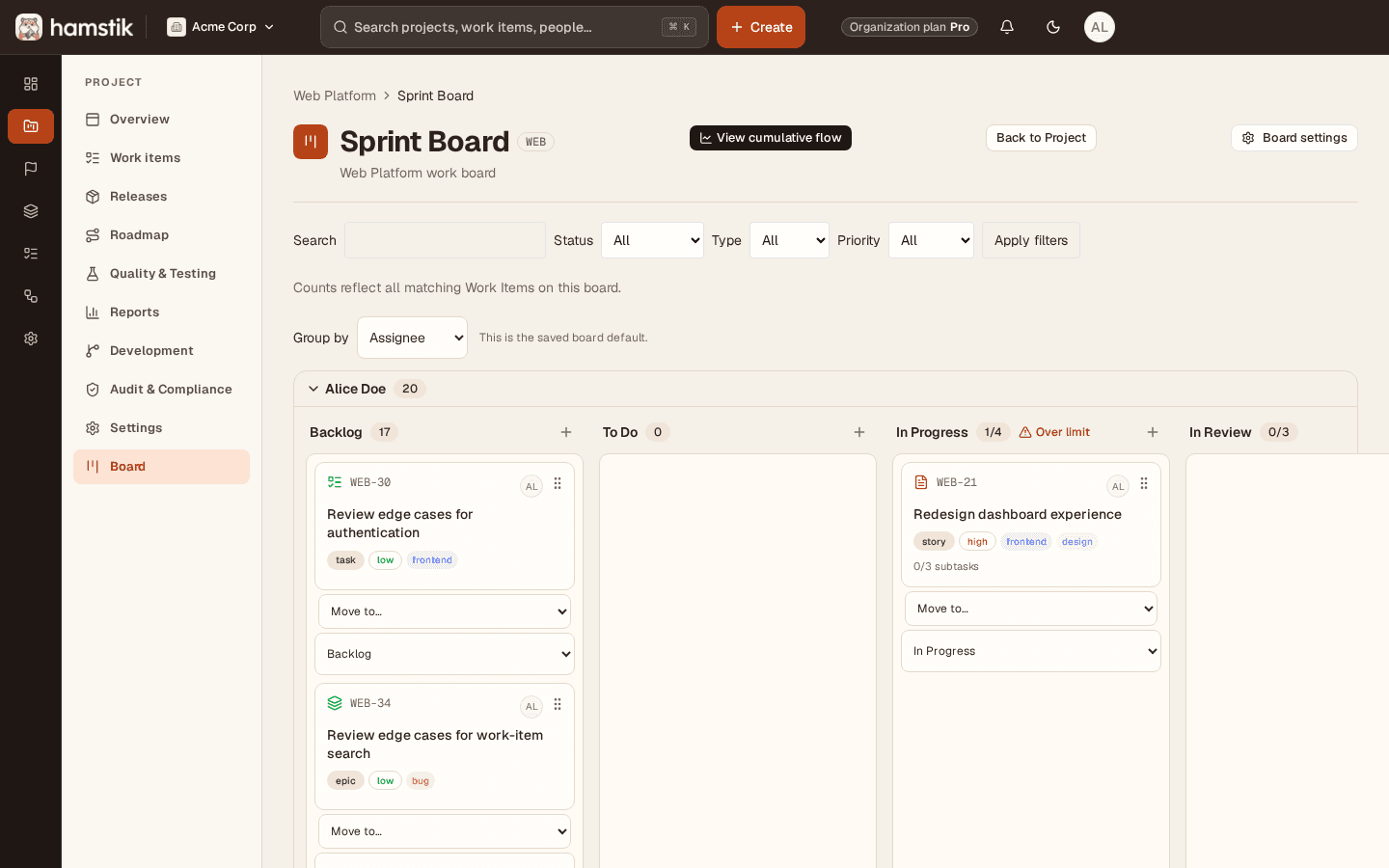Change the Group by Assignee dropdown
Viewport: 1389px width, 868px height.
click(413, 338)
